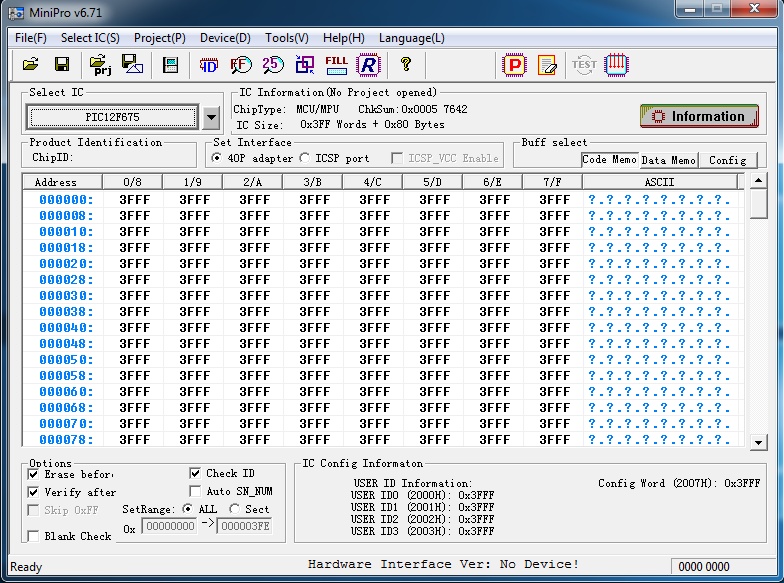Expand the Select IC dropdown arrow

point(211,118)
